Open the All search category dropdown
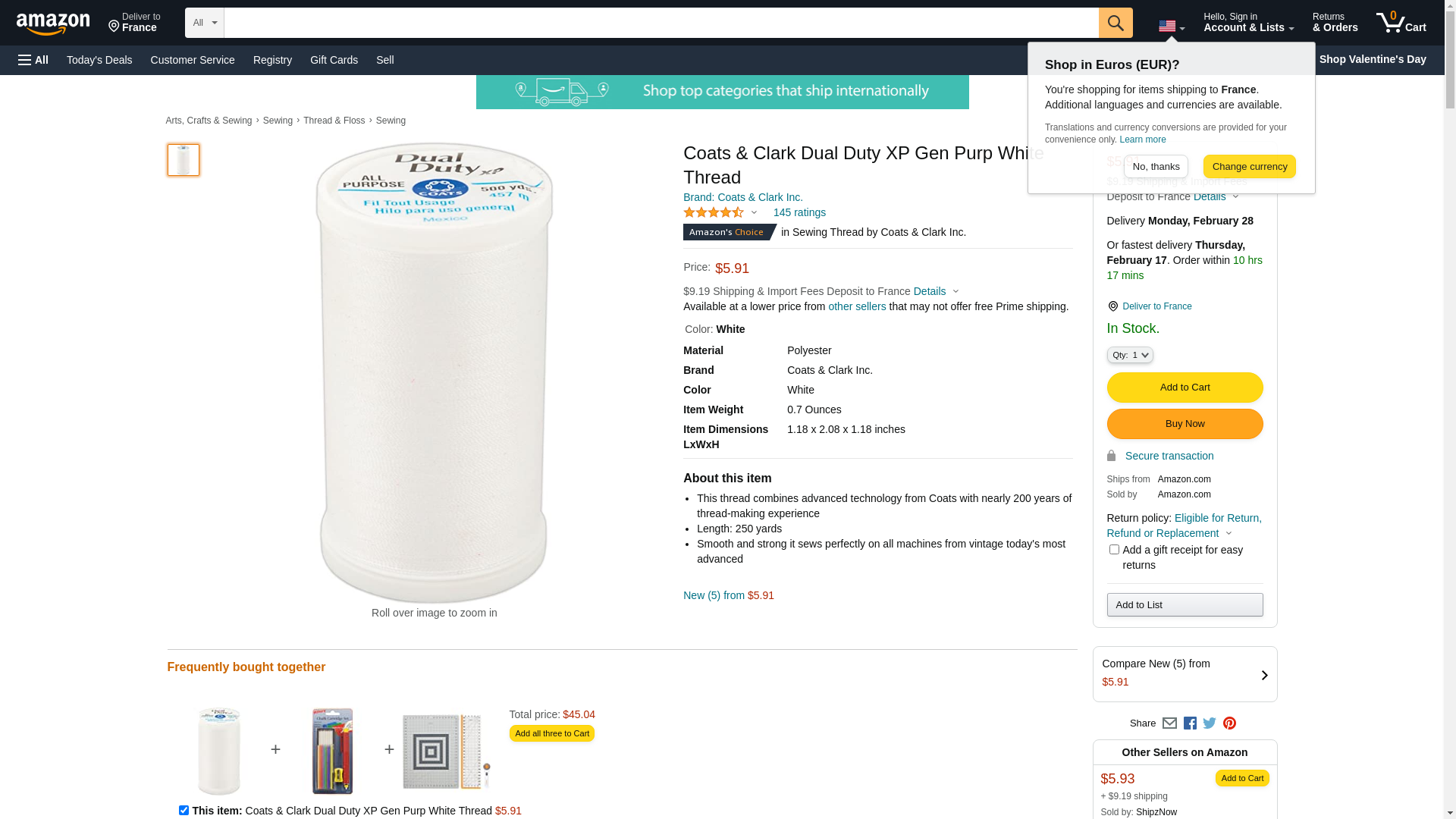The image size is (1456, 819). tap(204, 23)
